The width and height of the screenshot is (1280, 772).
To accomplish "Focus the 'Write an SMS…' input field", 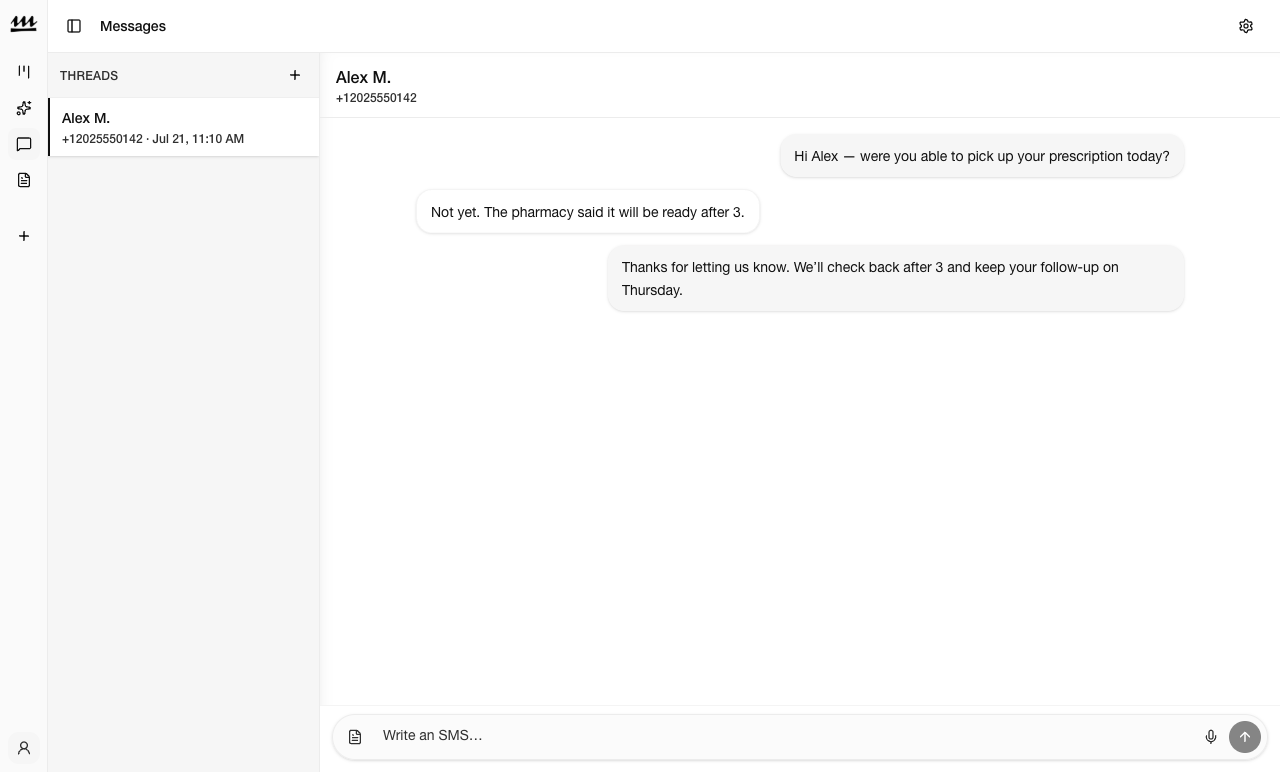I will (785, 736).
